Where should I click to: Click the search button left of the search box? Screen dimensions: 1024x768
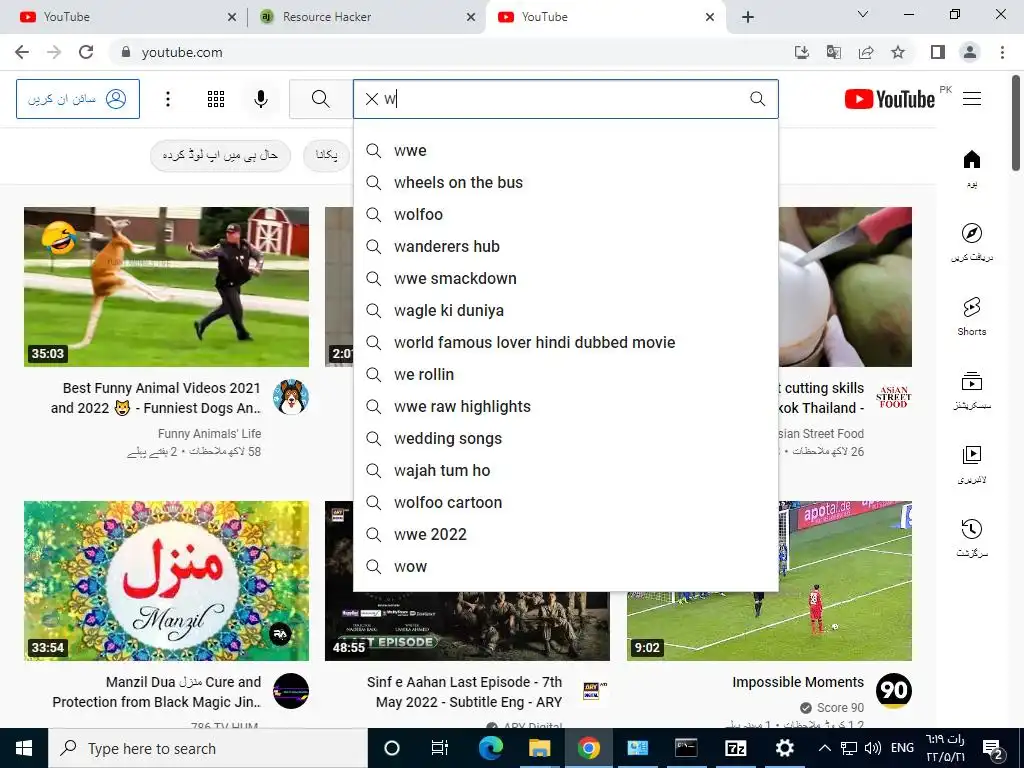321,99
